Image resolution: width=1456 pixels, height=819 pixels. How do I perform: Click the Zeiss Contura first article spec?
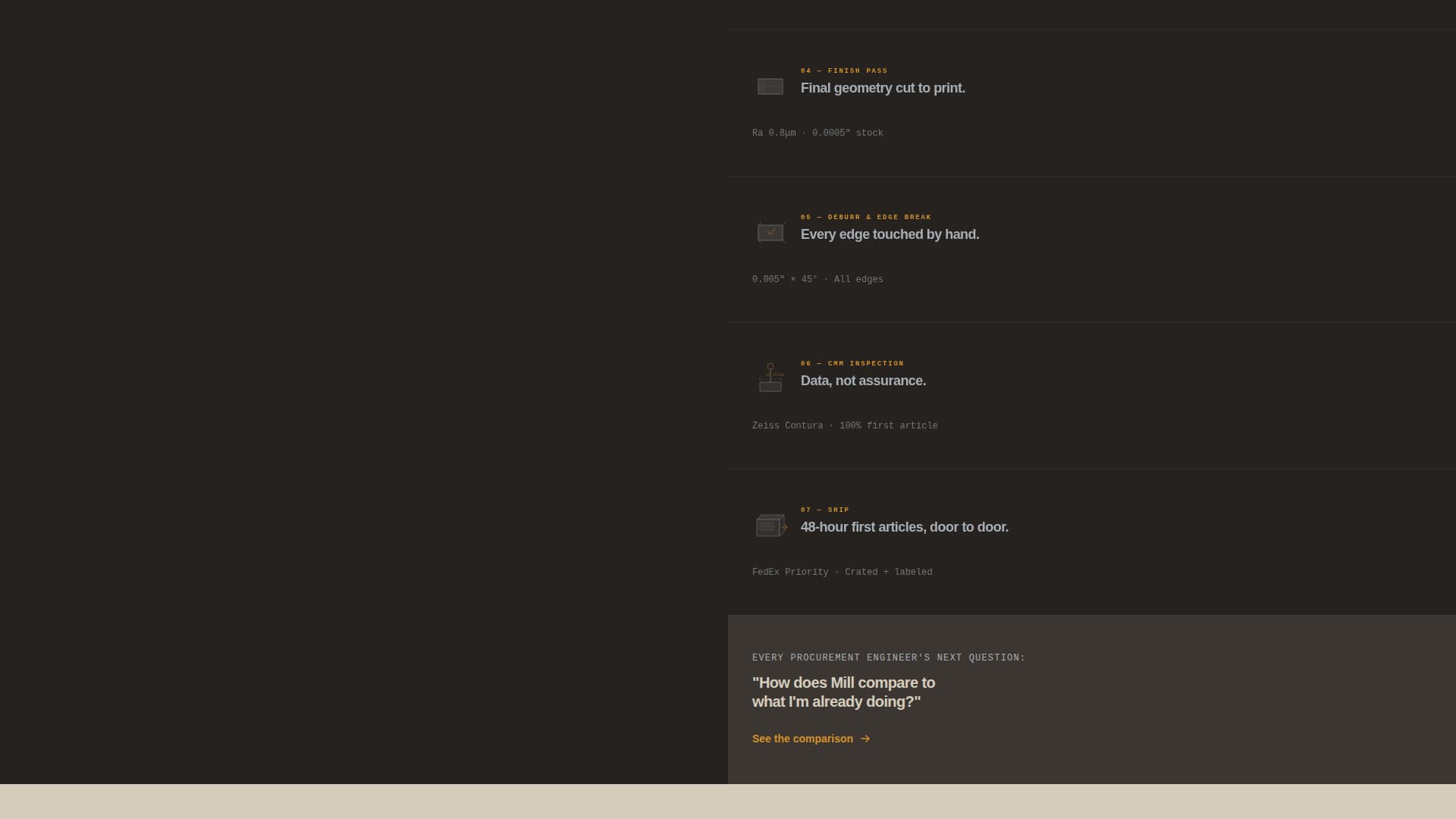pyautogui.click(x=845, y=425)
